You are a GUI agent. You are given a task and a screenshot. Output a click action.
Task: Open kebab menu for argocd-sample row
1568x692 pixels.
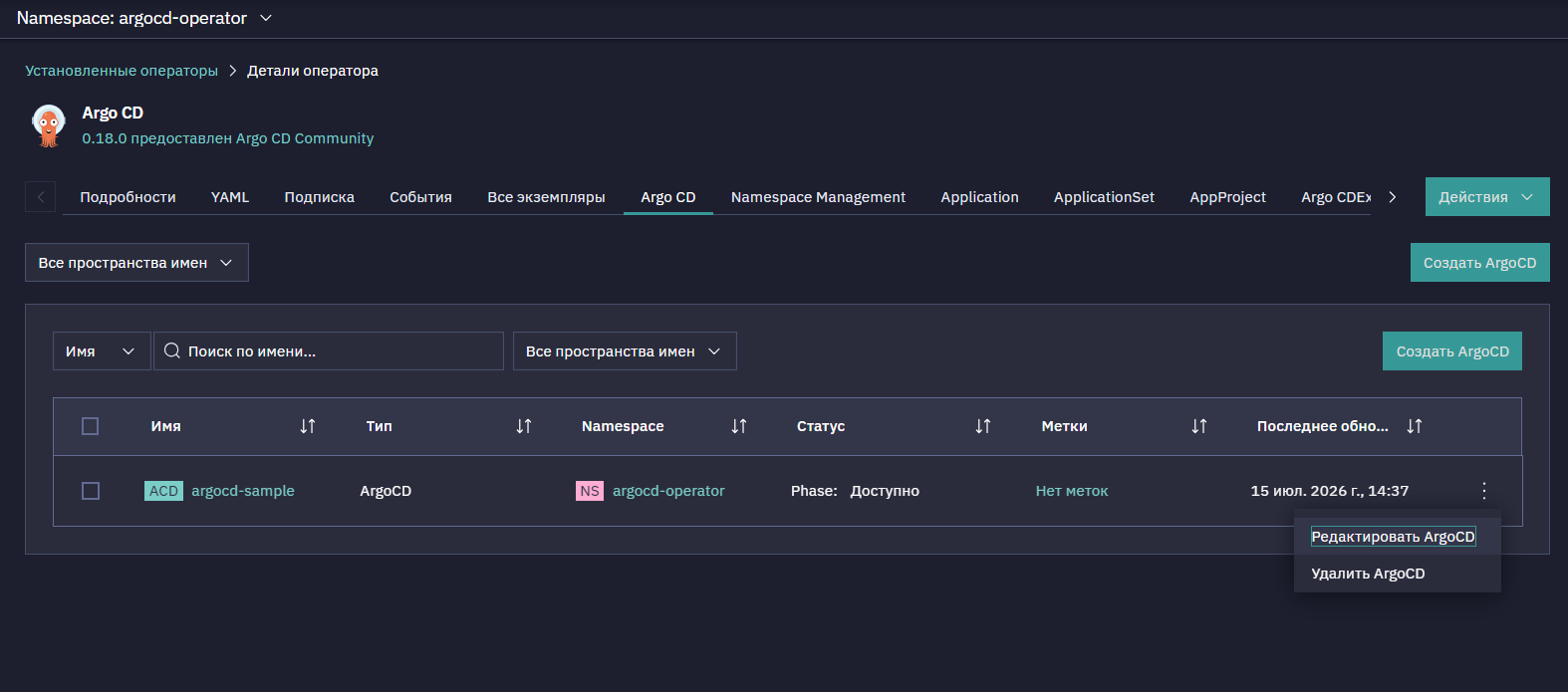pyautogui.click(x=1483, y=491)
